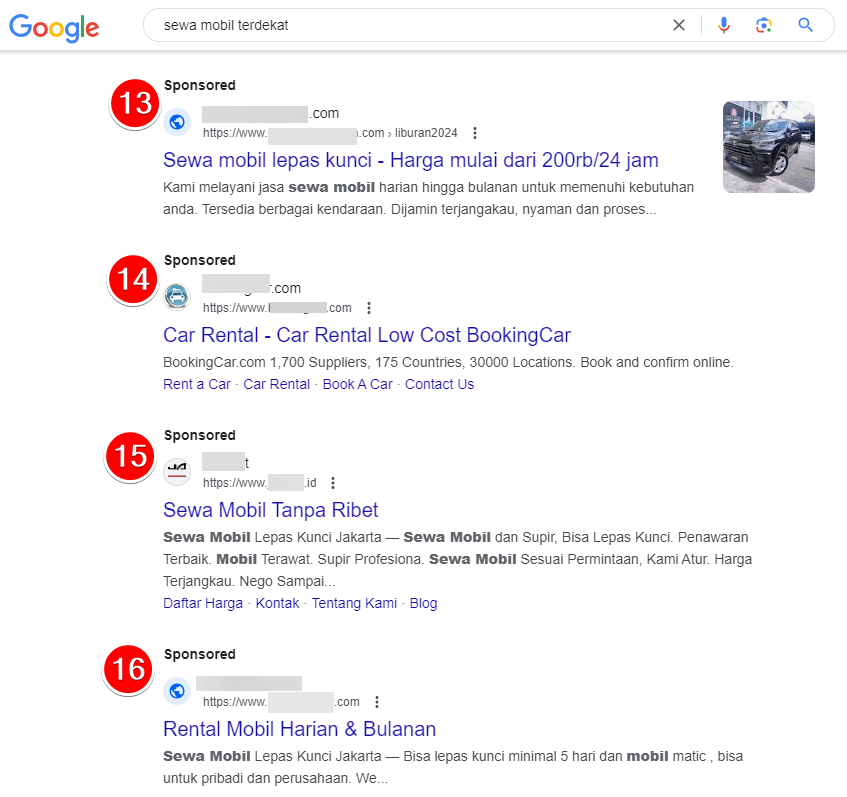The width and height of the screenshot is (847, 797).
Task: Open three-dot menu of BookingCar ad
Action: point(369,308)
